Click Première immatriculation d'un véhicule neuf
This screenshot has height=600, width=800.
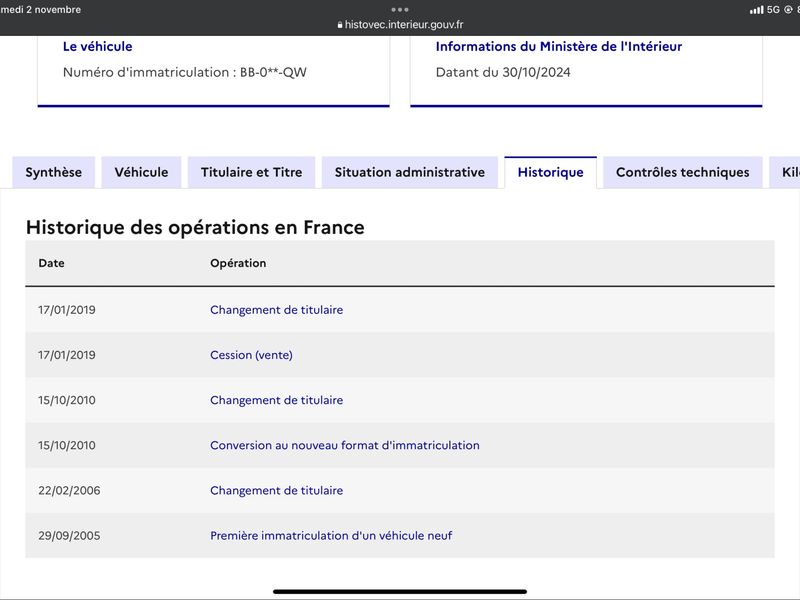coord(331,536)
